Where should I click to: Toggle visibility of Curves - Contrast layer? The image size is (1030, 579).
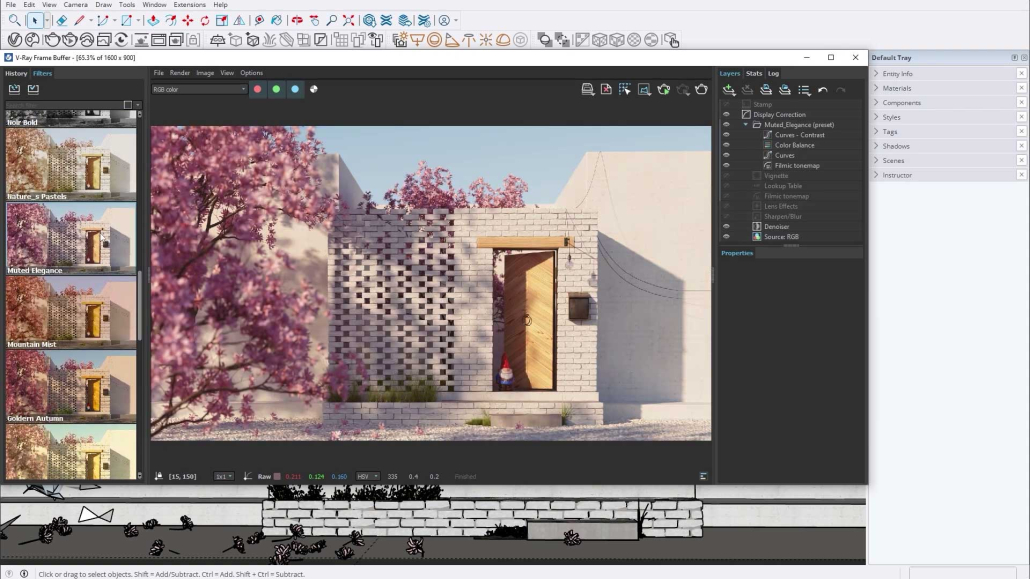pos(726,135)
